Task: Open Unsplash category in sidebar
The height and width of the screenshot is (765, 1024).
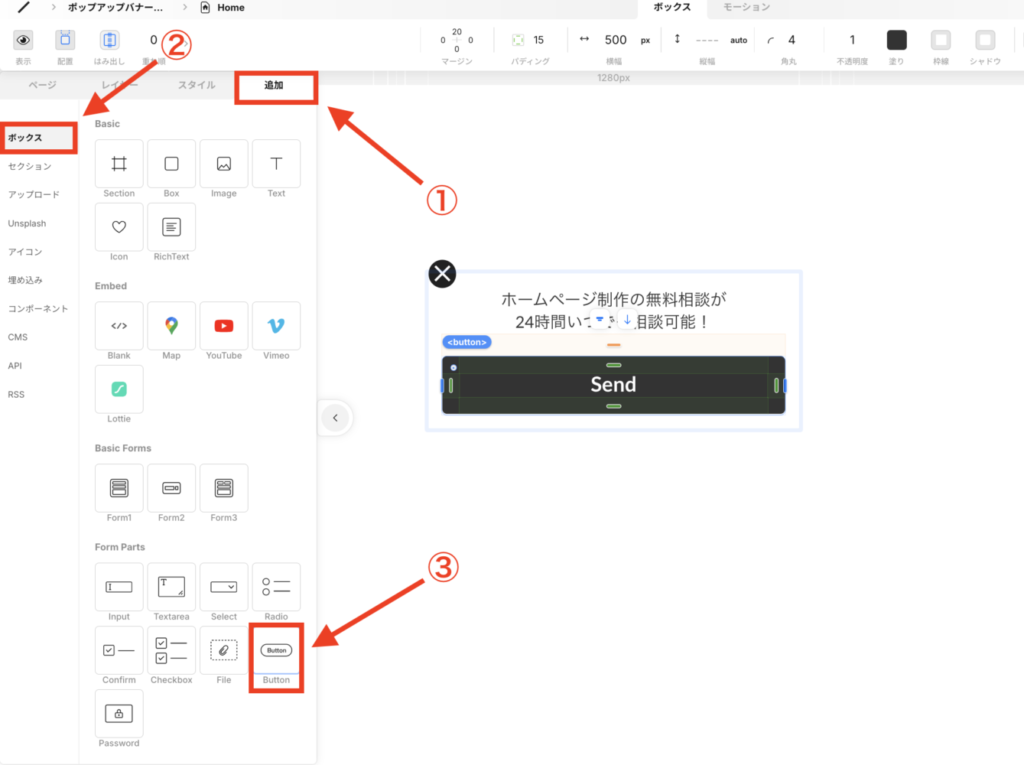Action: (27, 223)
